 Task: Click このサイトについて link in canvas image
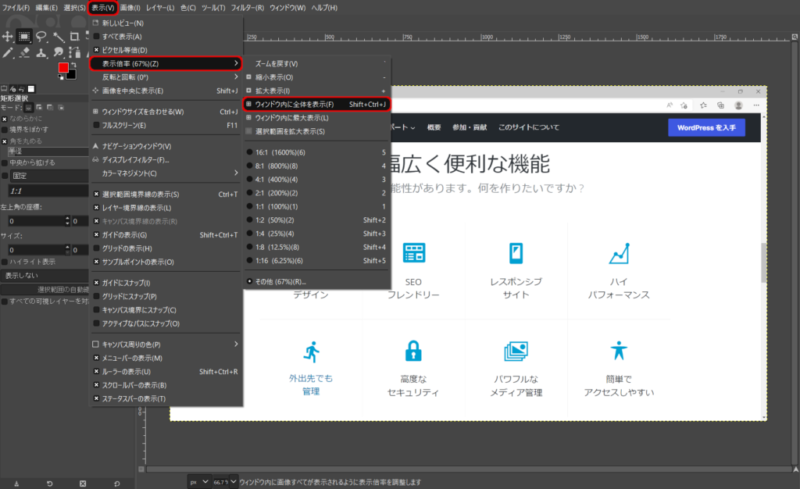(529, 128)
